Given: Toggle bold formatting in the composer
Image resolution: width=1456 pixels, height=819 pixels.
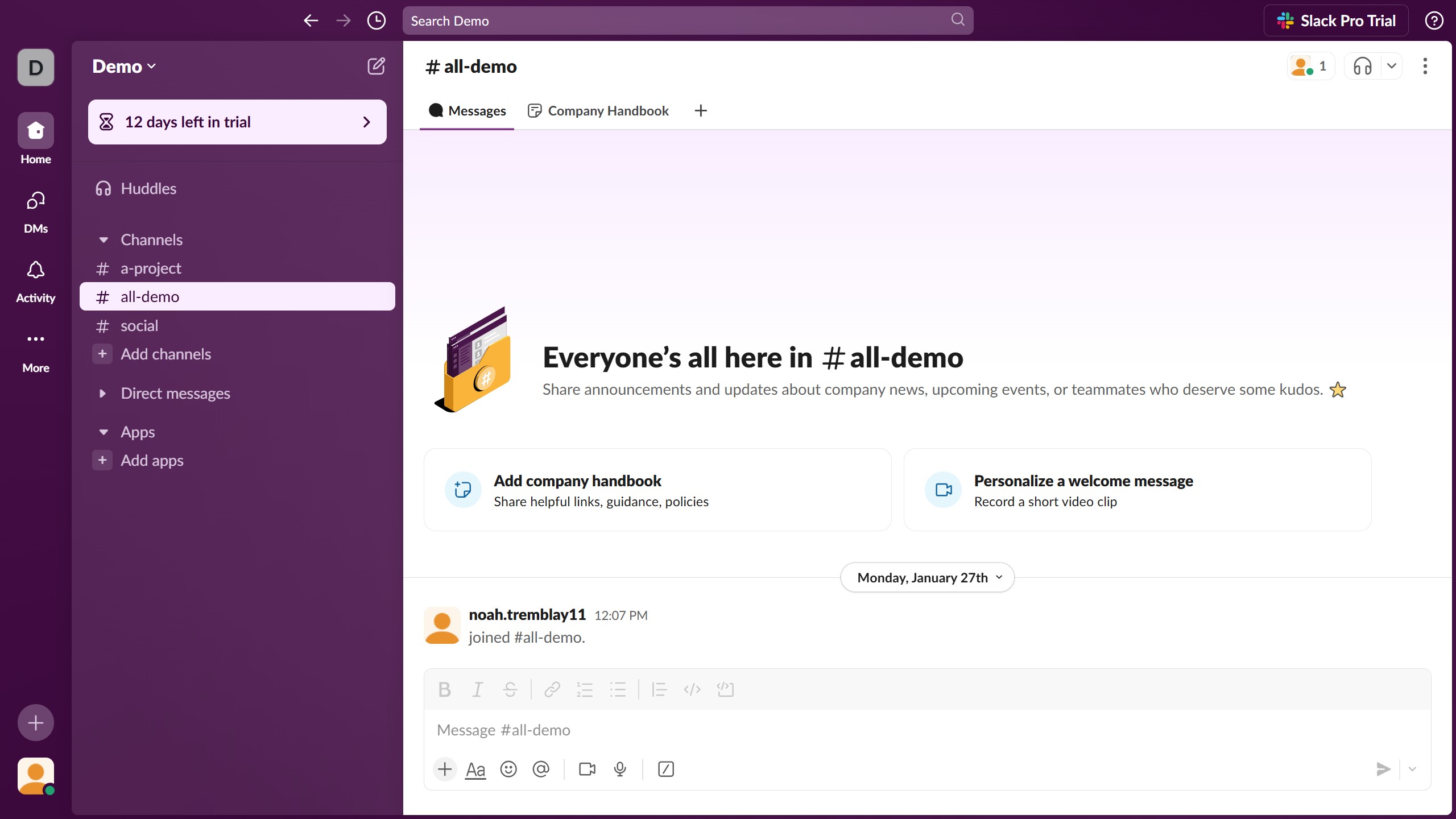Looking at the screenshot, I should pyautogui.click(x=445, y=689).
